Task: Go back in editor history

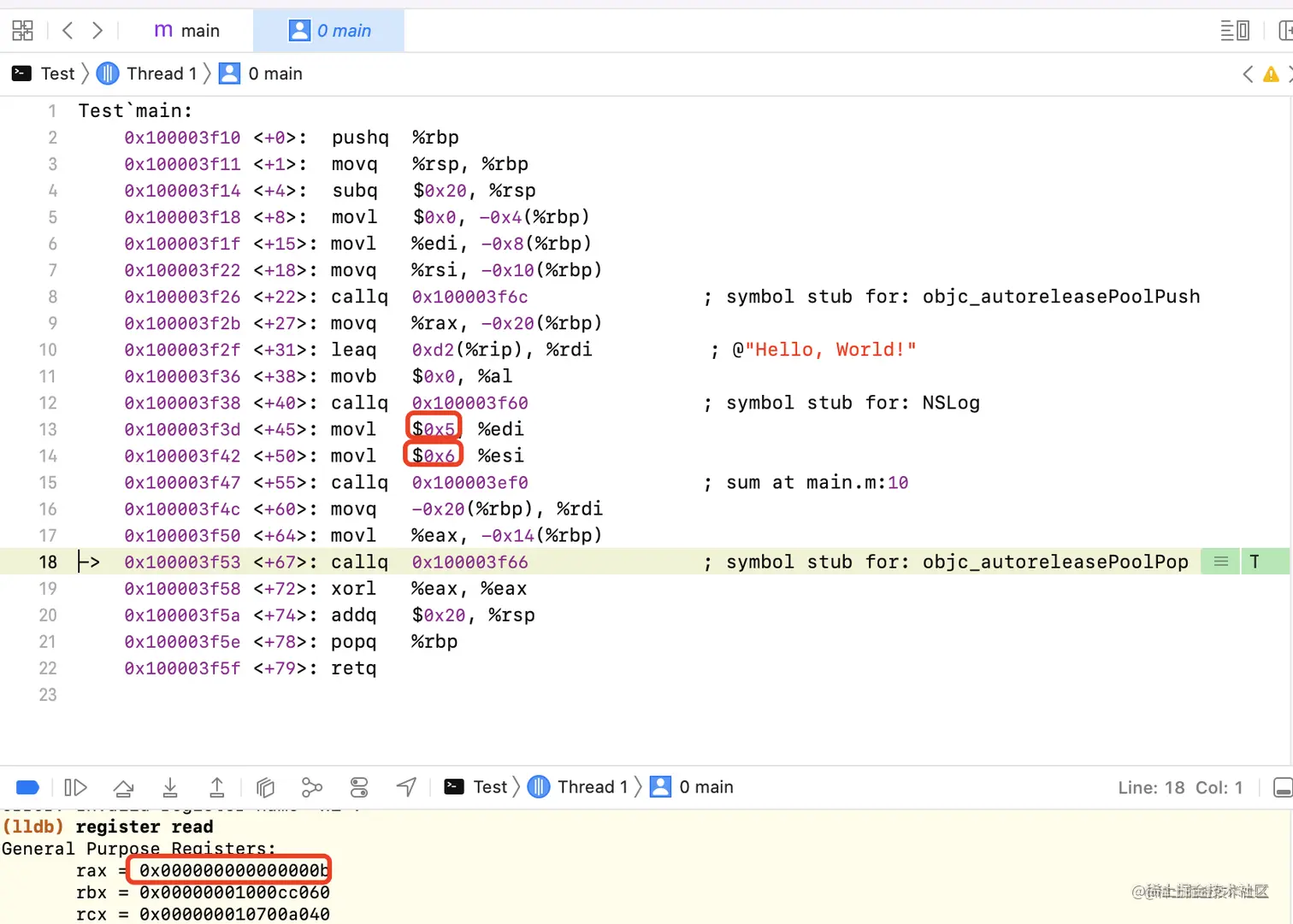Action: point(68,31)
